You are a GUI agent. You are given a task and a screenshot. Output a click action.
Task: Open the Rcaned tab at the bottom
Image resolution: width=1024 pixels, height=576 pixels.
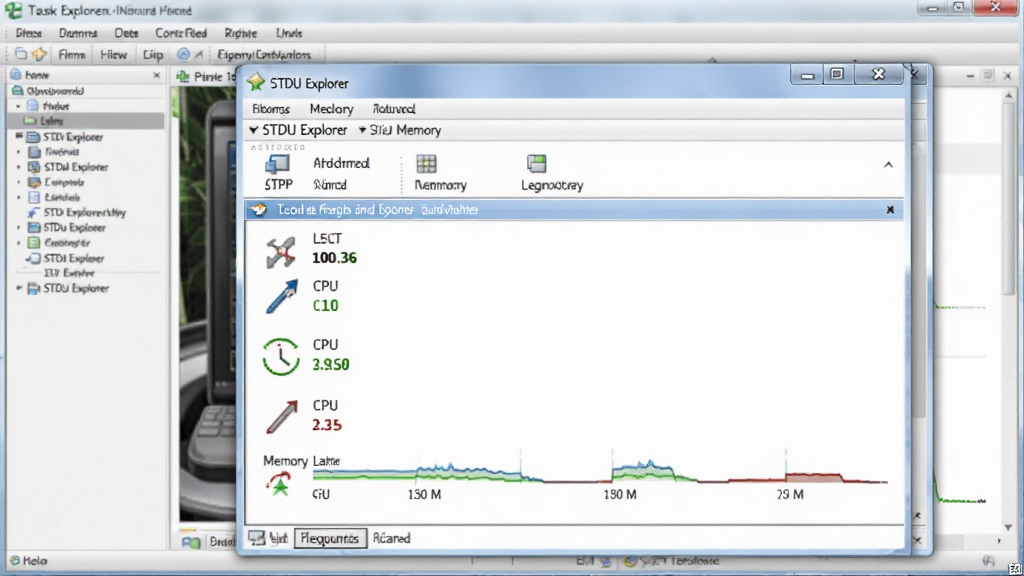pos(391,538)
